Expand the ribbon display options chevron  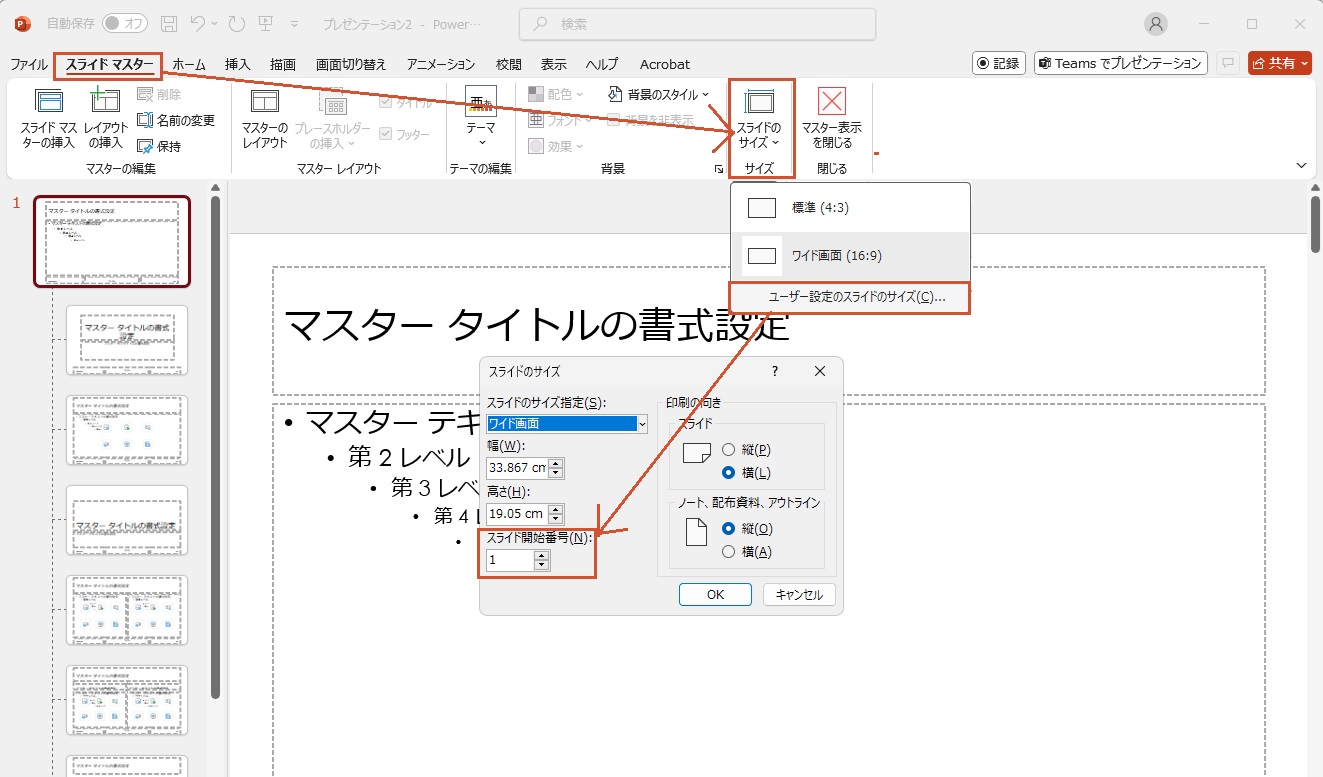tap(1301, 165)
